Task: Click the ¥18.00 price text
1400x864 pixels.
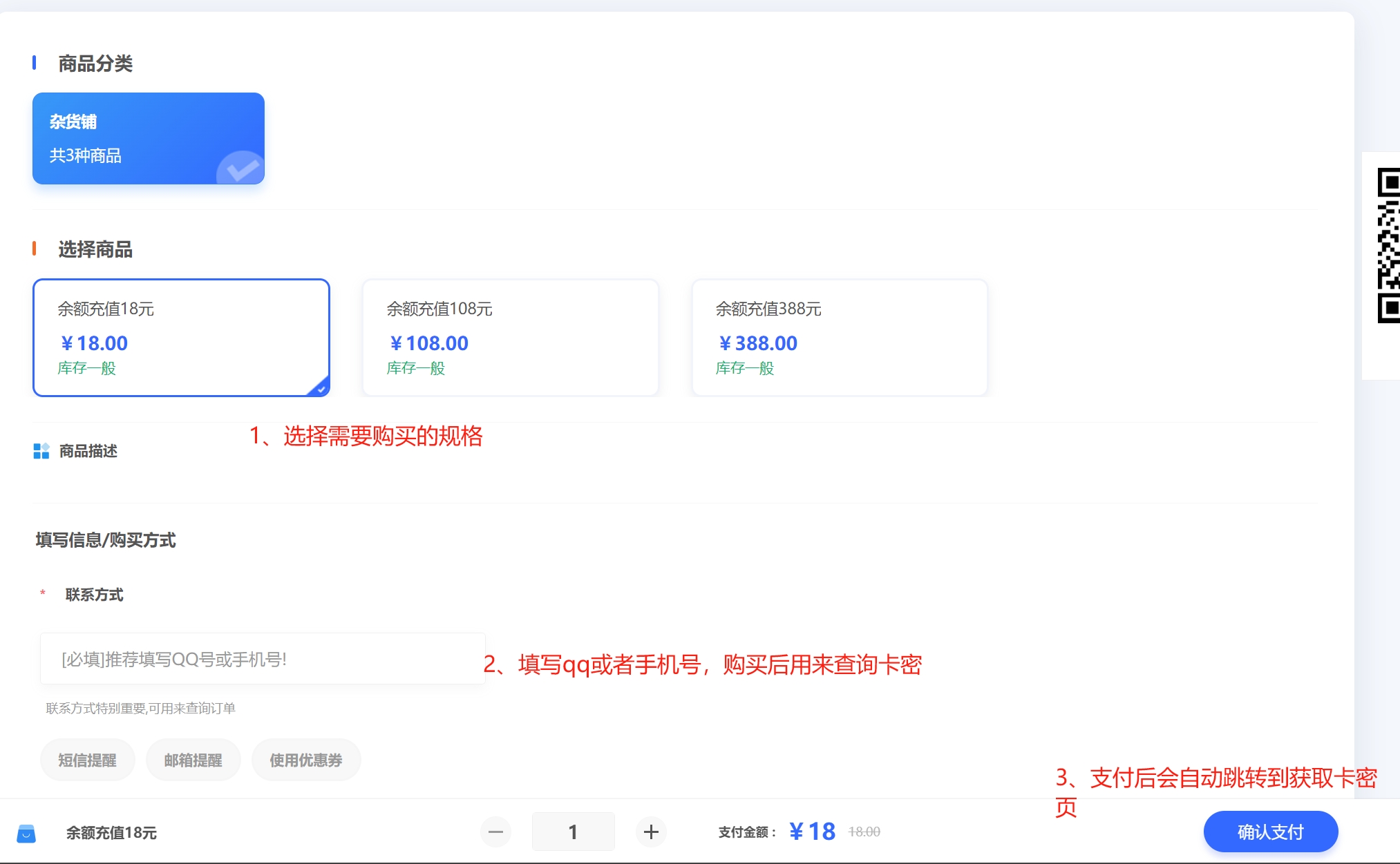Action: pyautogui.click(x=94, y=343)
